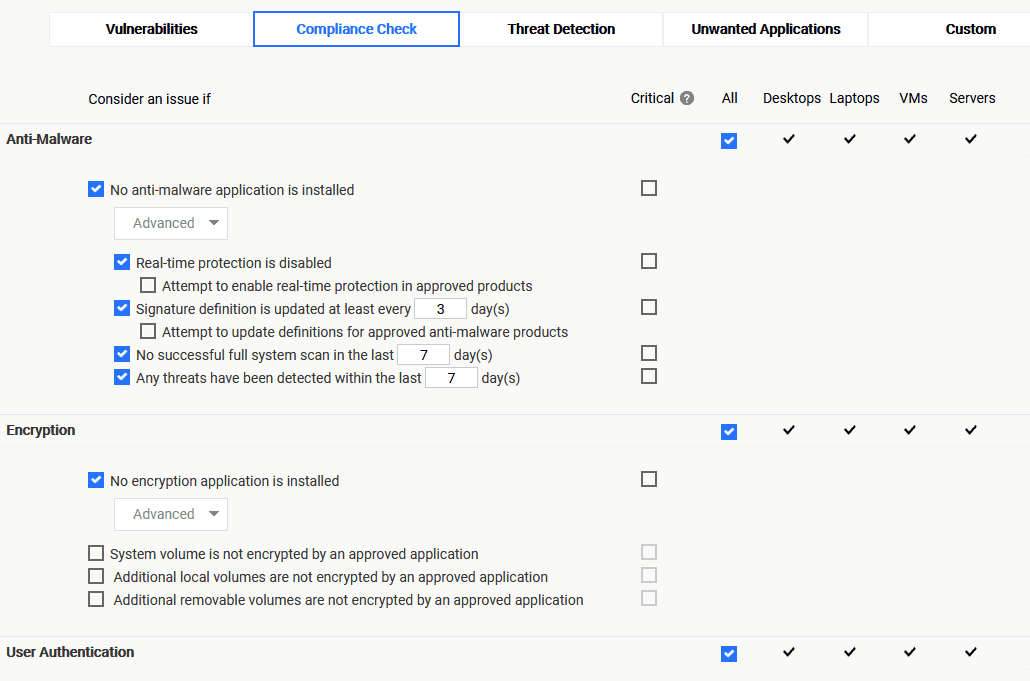The width and height of the screenshot is (1030, 681).
Task: Expand the Advanced dropdown under Encryption
Action: [x=170, y=514]
